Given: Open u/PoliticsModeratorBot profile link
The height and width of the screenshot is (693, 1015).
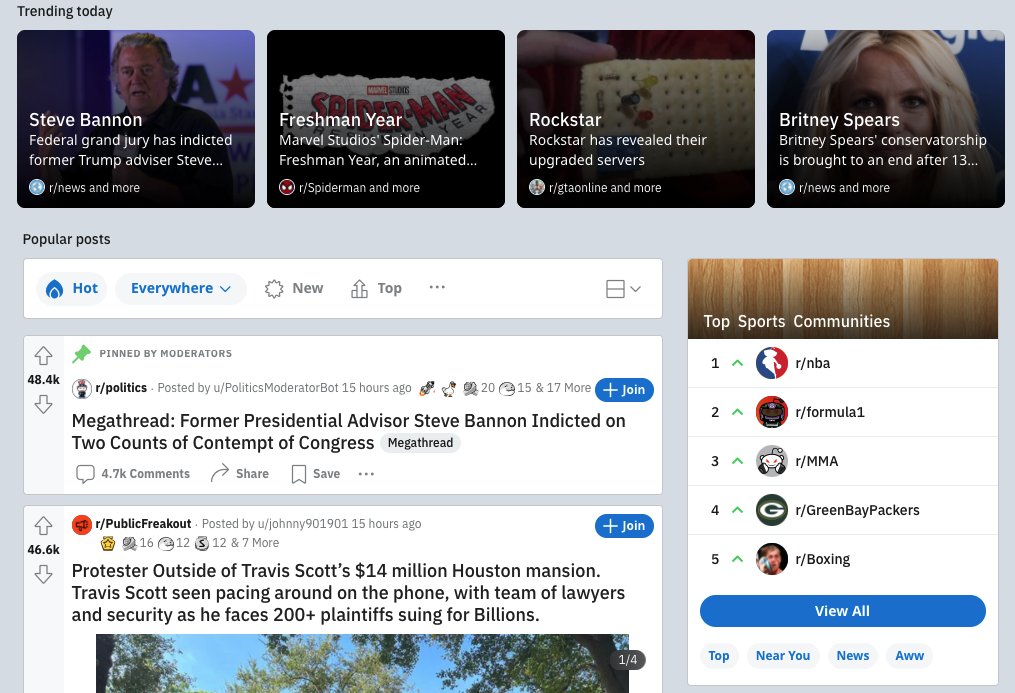Looking at the screenshot, I should click(x=276, y=388).
